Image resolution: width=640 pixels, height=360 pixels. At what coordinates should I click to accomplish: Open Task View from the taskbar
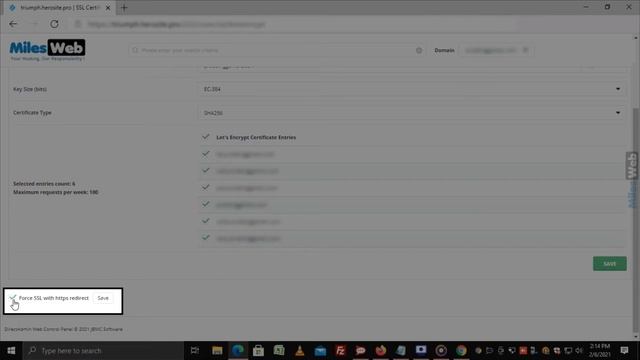(x=195, y=350)
